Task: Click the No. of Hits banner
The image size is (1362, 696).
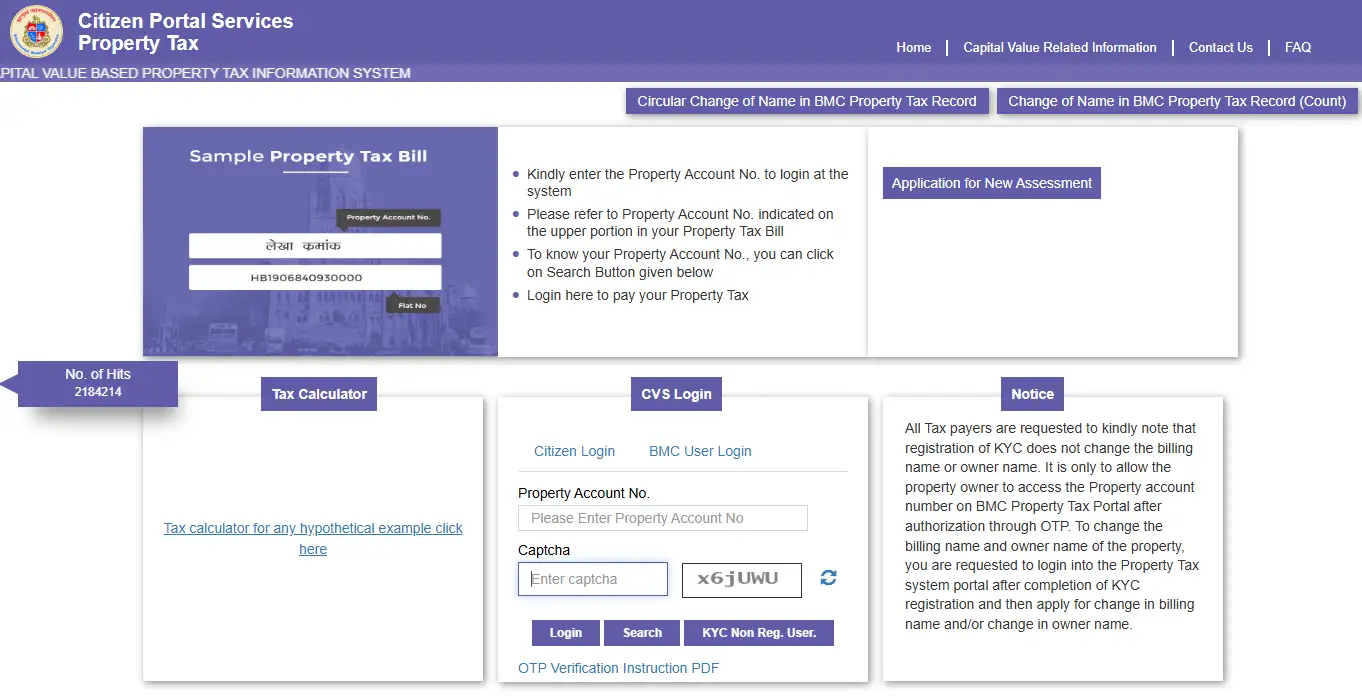Action: tap(97, 383)
